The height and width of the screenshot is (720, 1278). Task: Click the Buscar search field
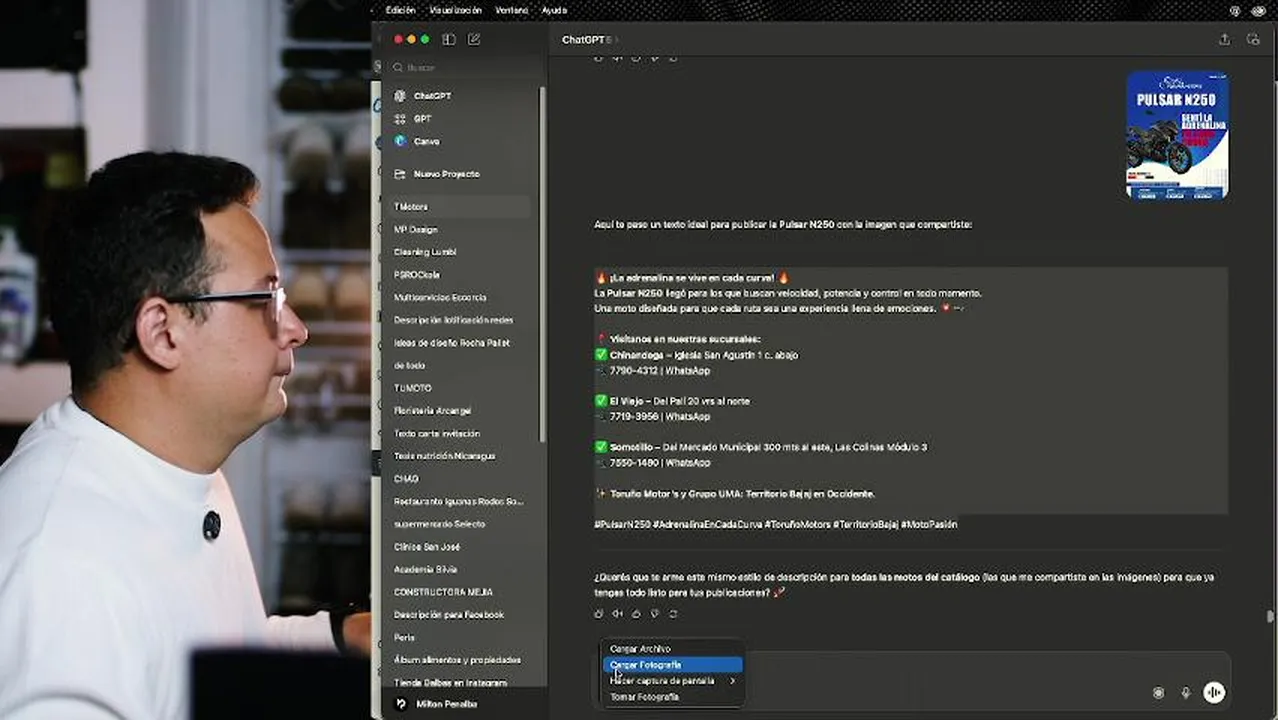pyautogui.click(x=465, y=67)
